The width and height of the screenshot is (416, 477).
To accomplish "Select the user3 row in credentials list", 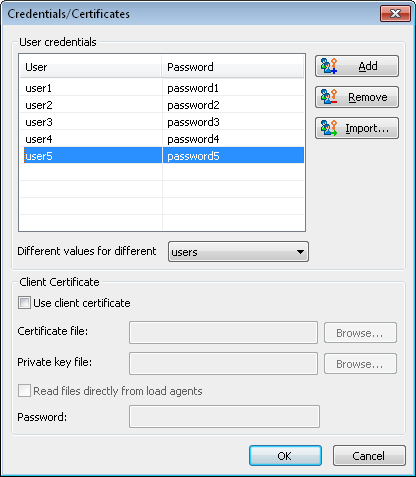I will tap(162, 122).
